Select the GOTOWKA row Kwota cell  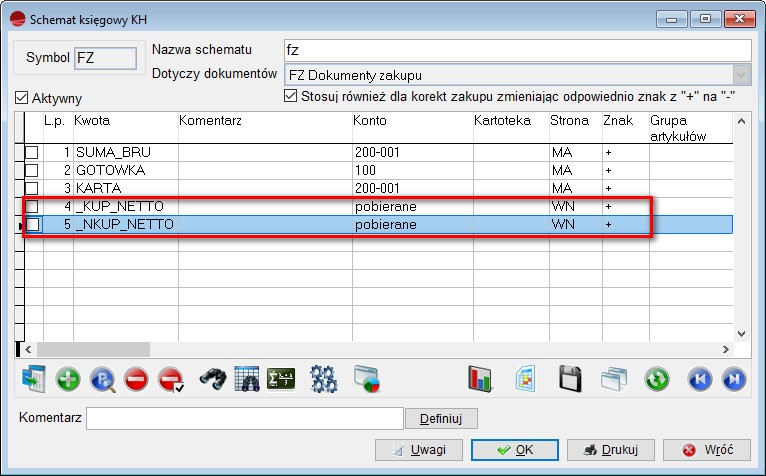pyautogui.click(x=125, y=170)
